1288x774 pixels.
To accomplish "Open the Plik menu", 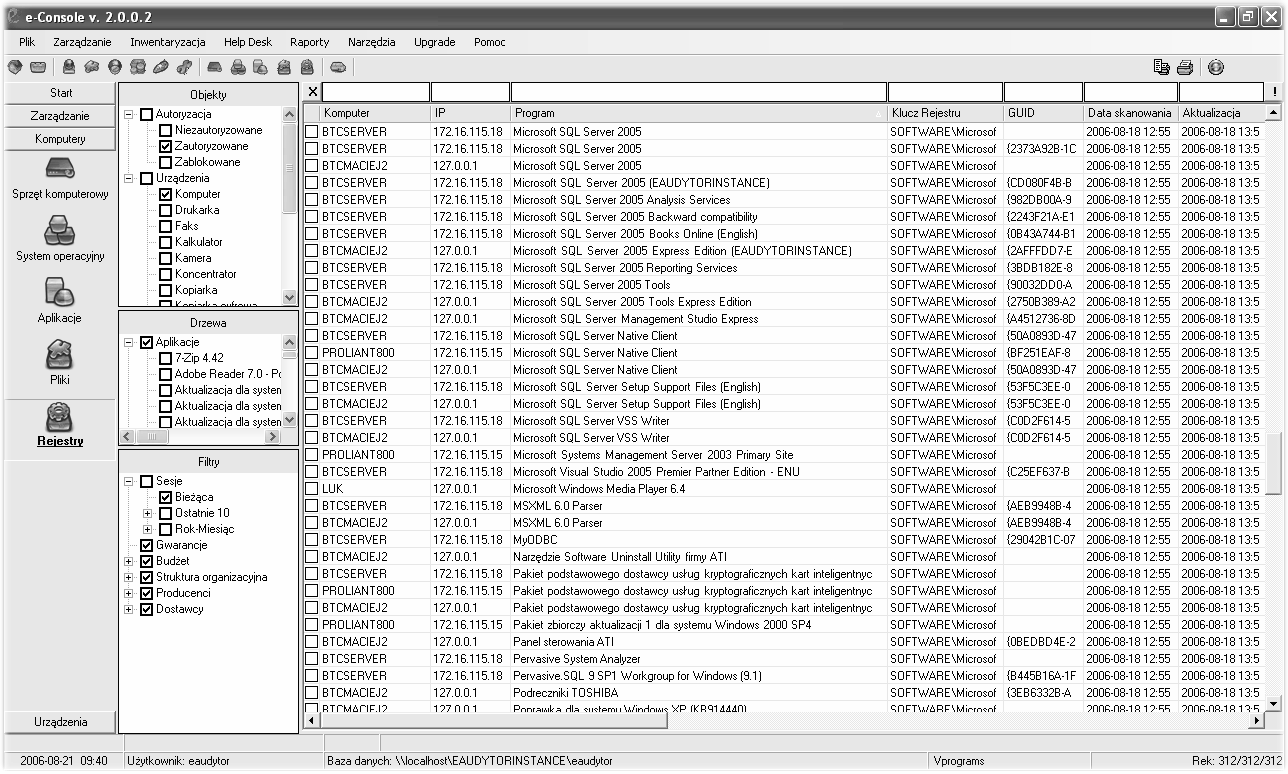I will [x=27, y=42].
